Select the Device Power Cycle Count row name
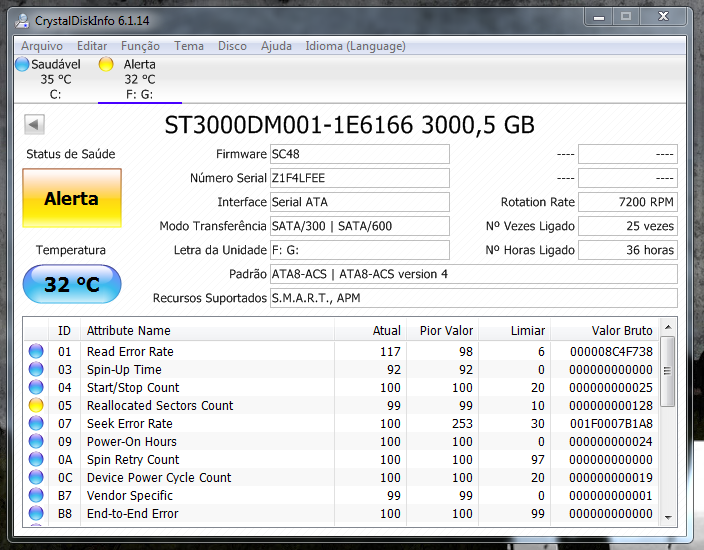 click(x=159, y=477)
